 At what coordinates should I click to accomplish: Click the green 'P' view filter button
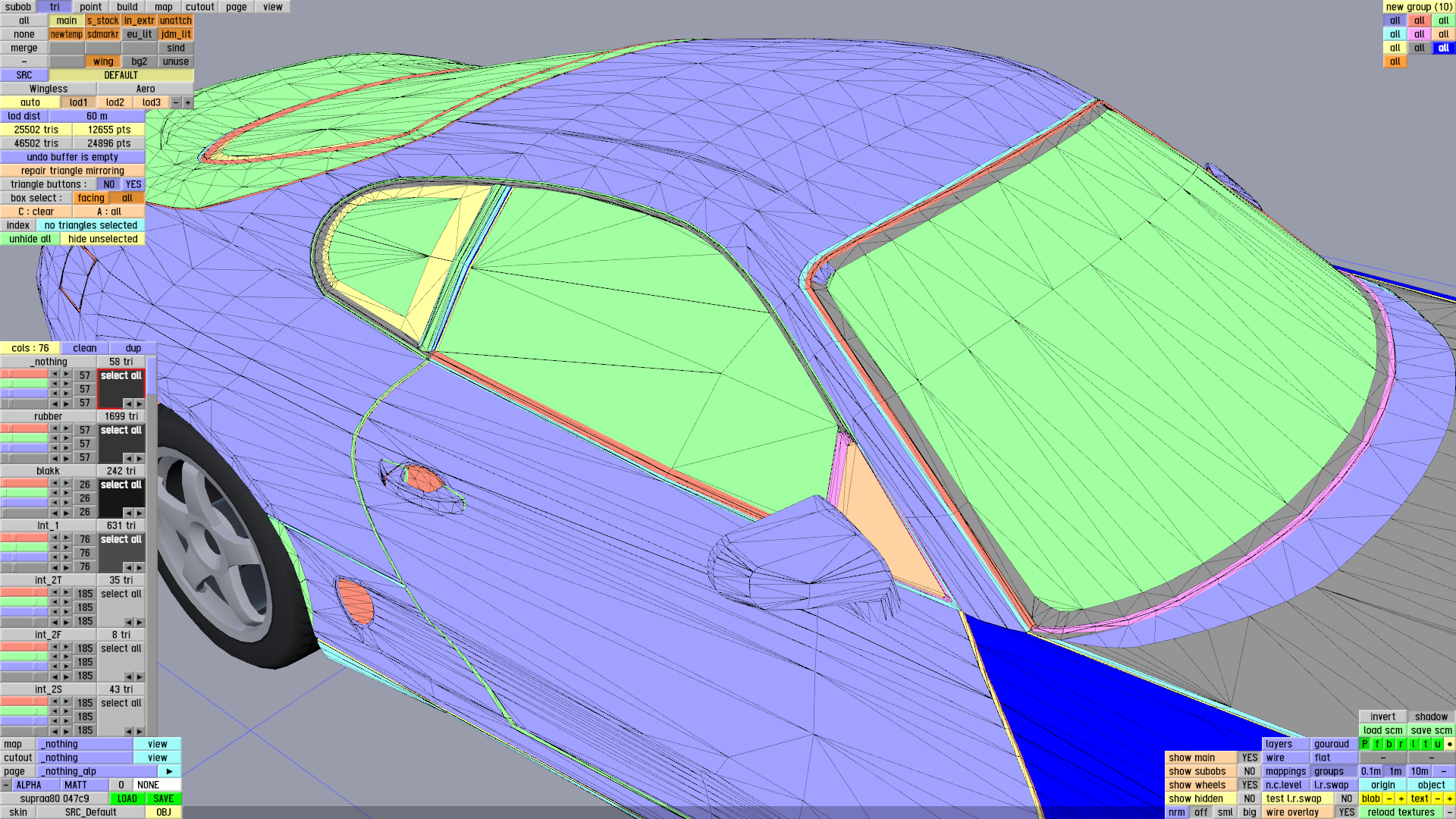[1365, 744]
